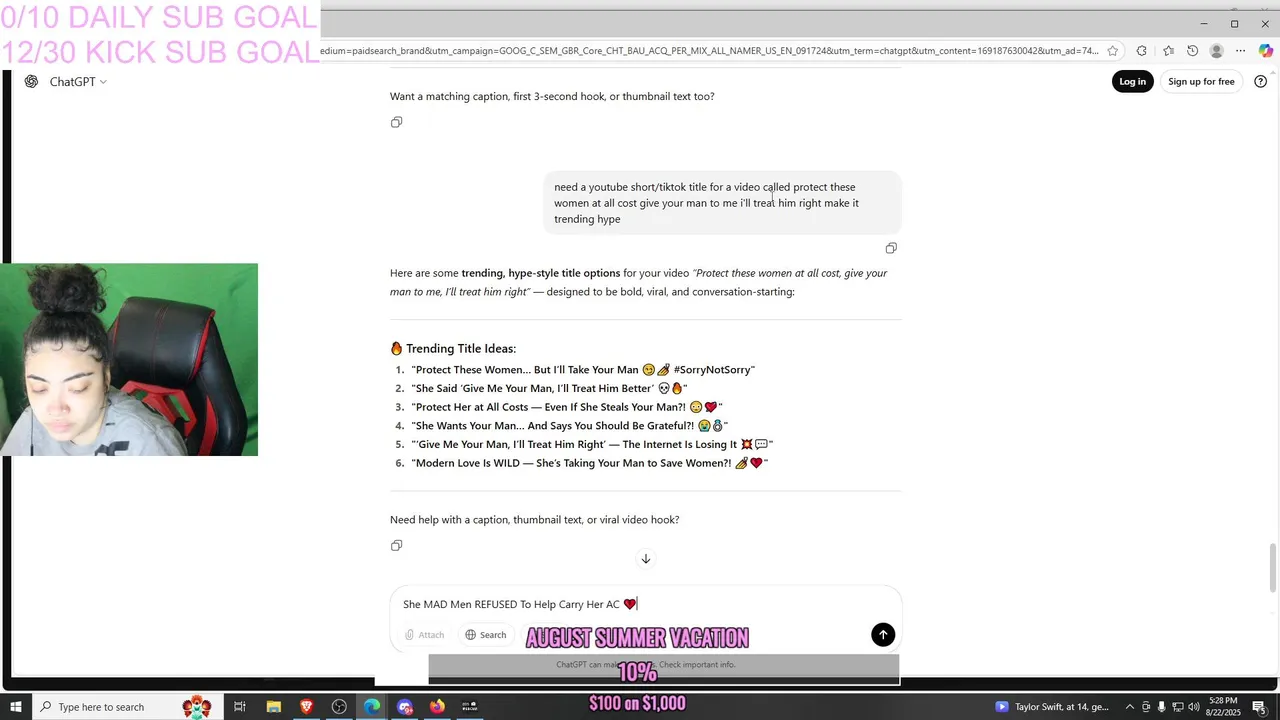This screenshot has width=1280, height=720.
Task: Open File Explorer from the taskbar
Action: pyautogui.click(x=273, y=707)
